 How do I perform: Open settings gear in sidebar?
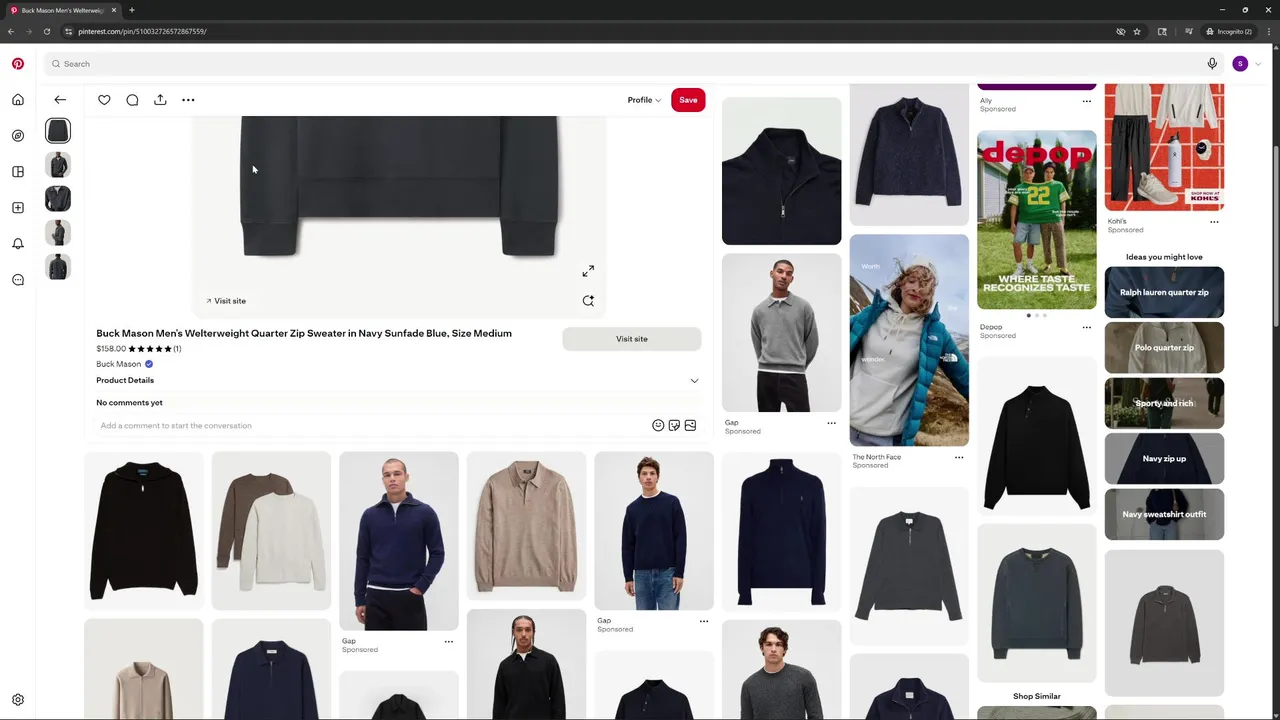[18, 700]
